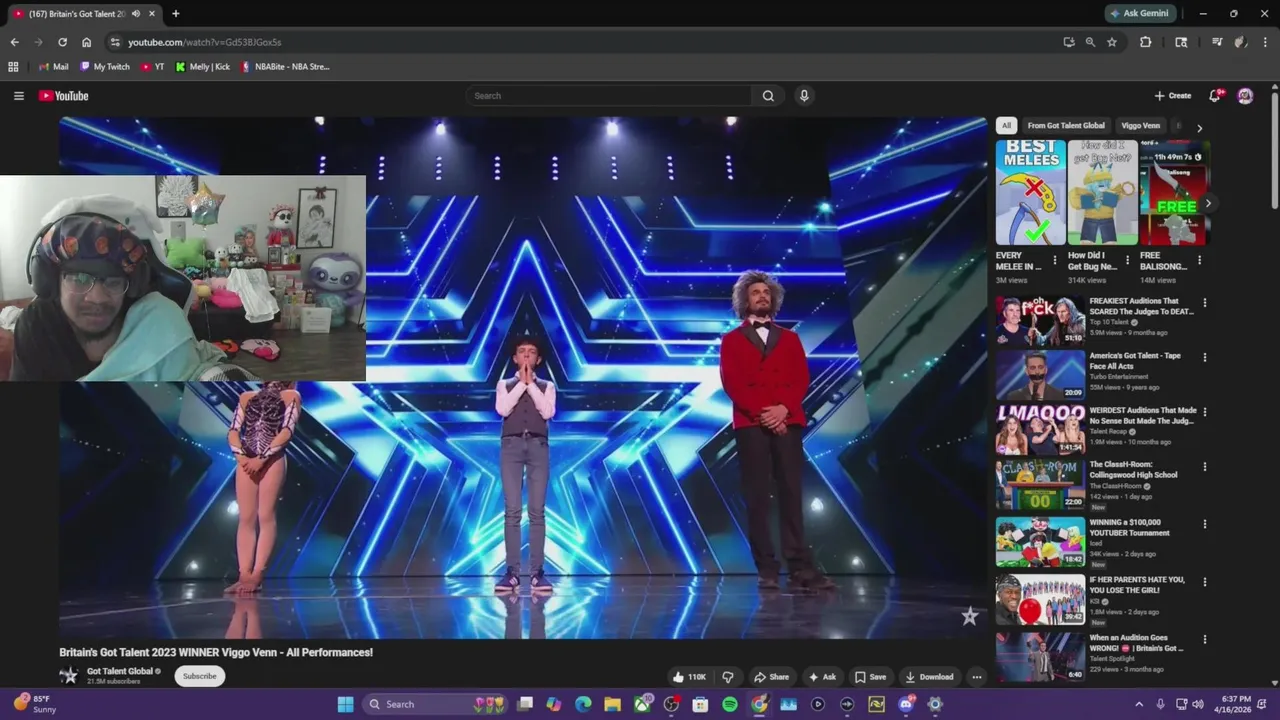
Task: Open YouTube notifications bell
Action: point(1215,96)
